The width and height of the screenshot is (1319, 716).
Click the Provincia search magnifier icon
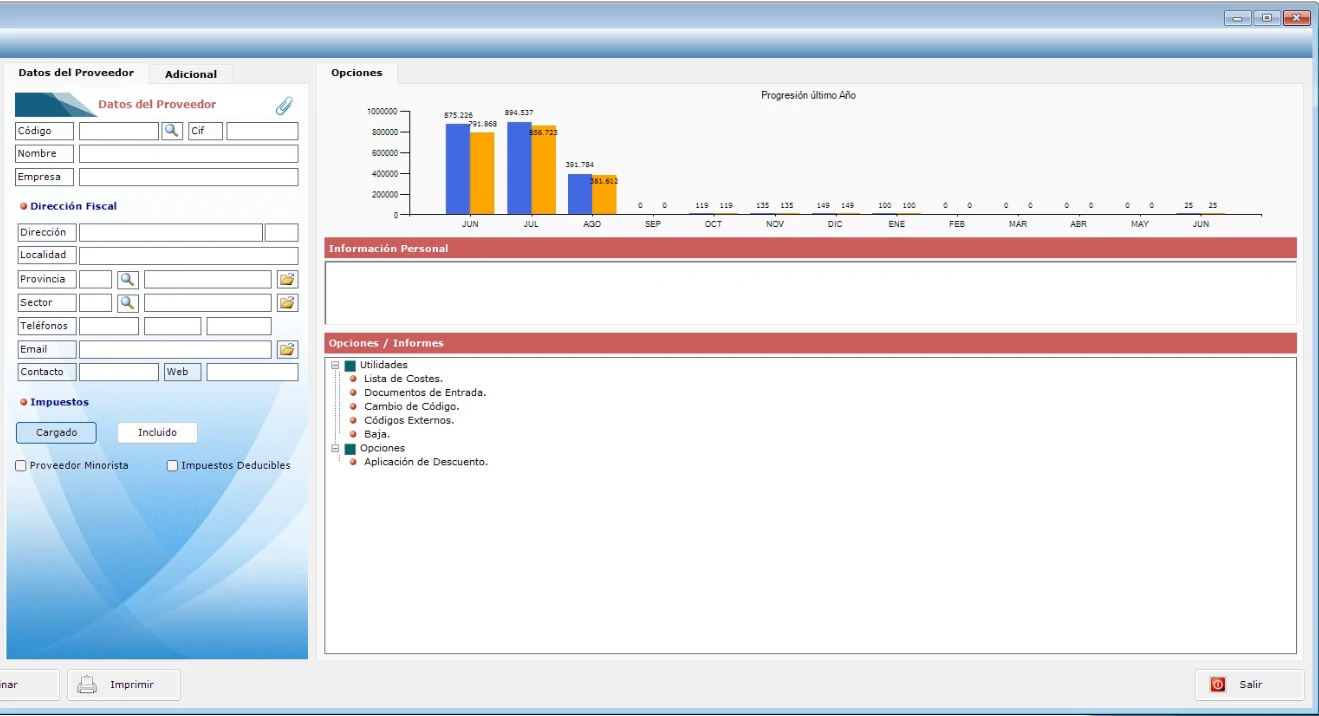click(127, 279)
